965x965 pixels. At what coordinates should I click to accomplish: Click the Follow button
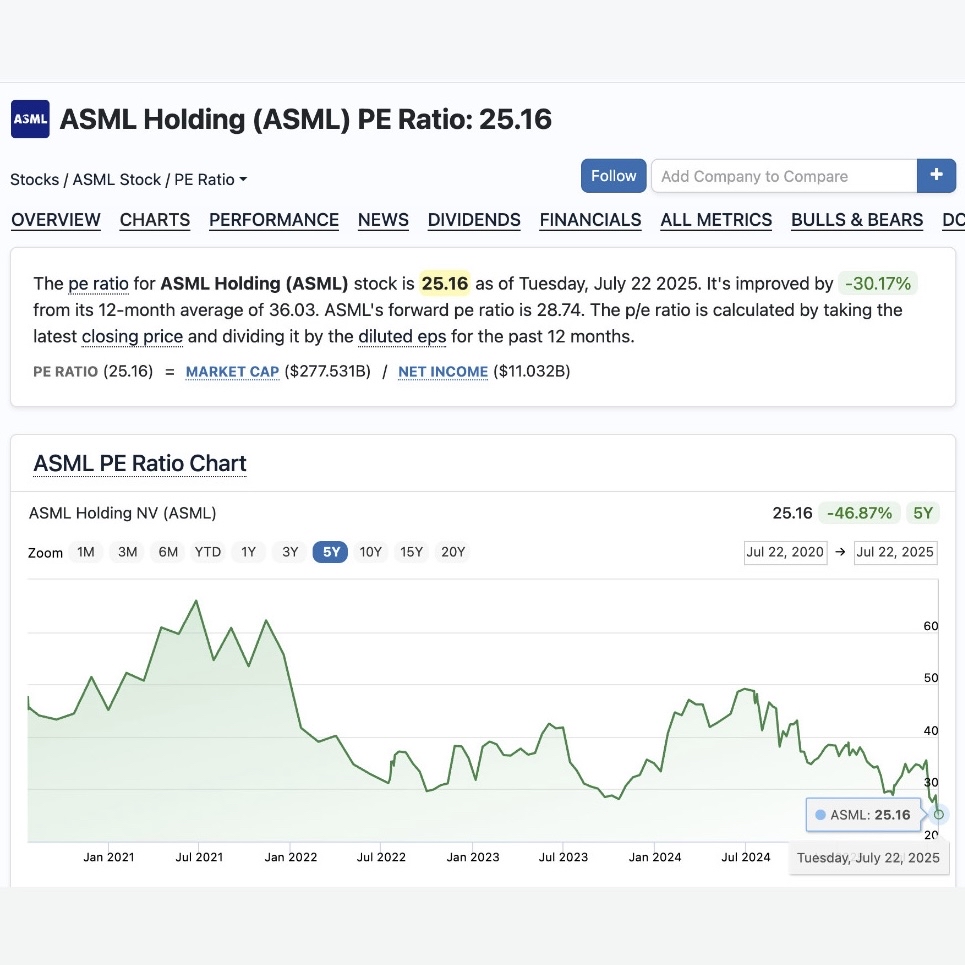pyautogui.click(x=613, y=175)
